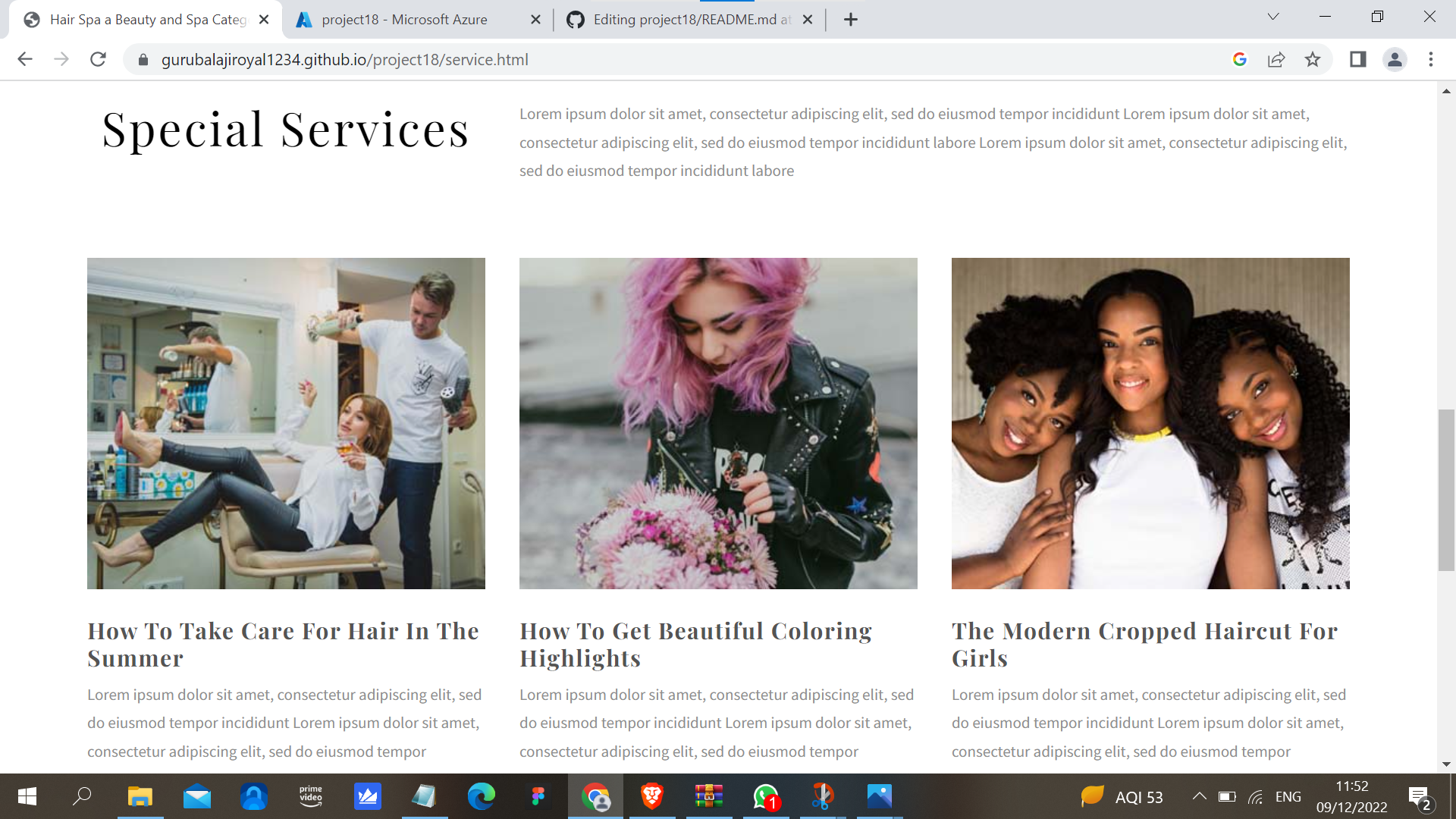Click the share page icon
The height and width of the screenshot is (819, 1456).
pyautogui.click(x=1276, y=59)
